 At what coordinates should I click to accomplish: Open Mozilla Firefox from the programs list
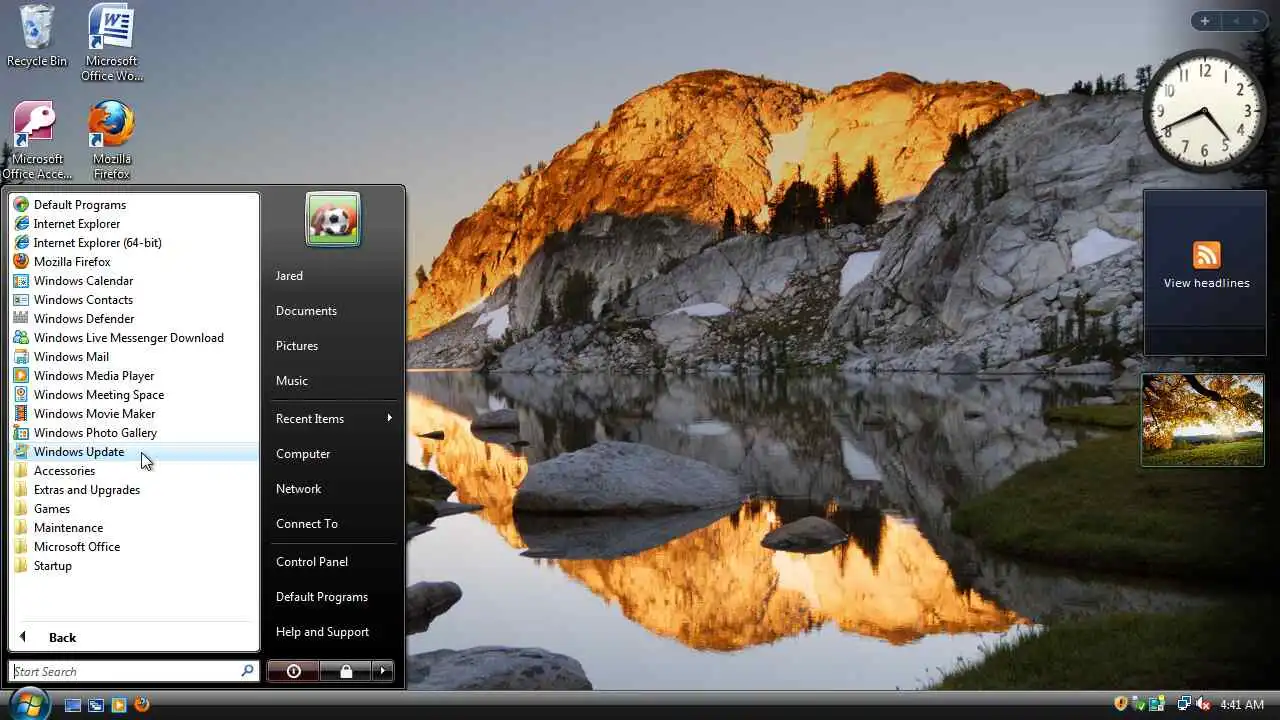click(x=134, y=262)
